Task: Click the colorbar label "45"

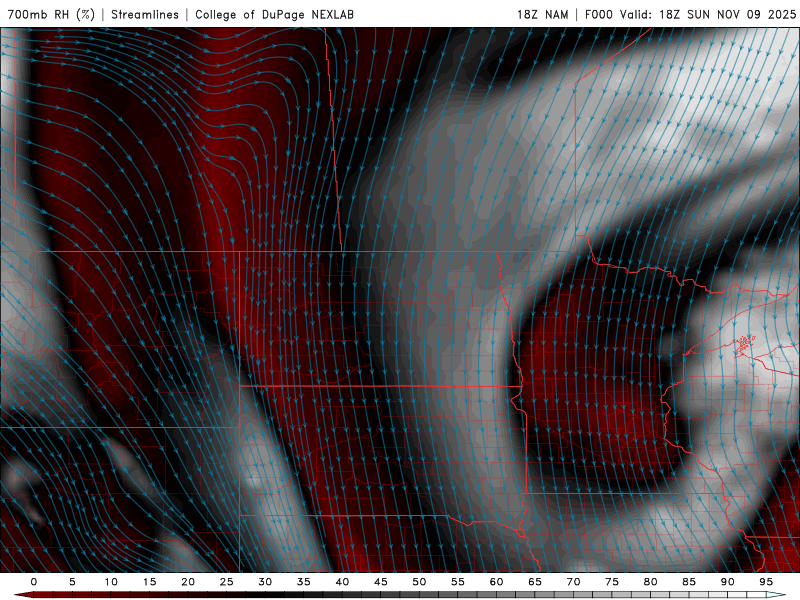Action: pyautogui.click(x=381, y=582)
